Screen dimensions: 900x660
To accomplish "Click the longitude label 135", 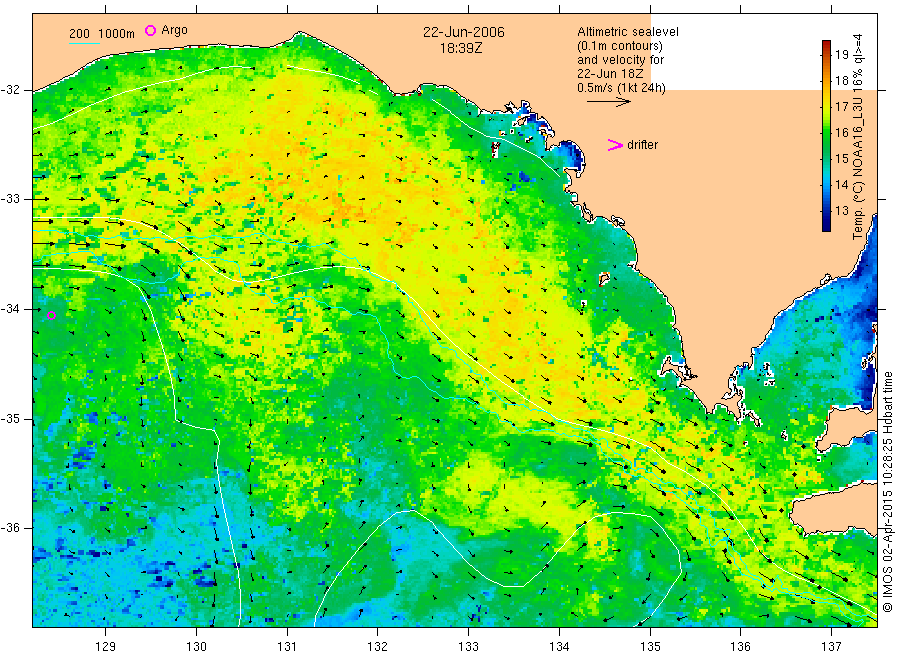I will (x=650, y=647).
